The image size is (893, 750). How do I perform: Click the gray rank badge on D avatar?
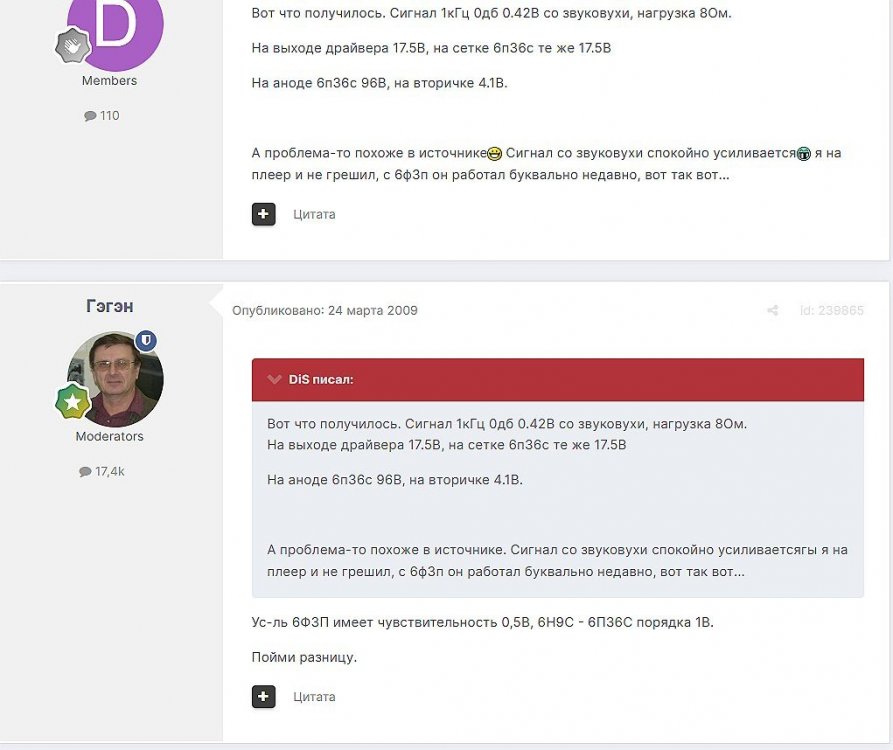73,46
